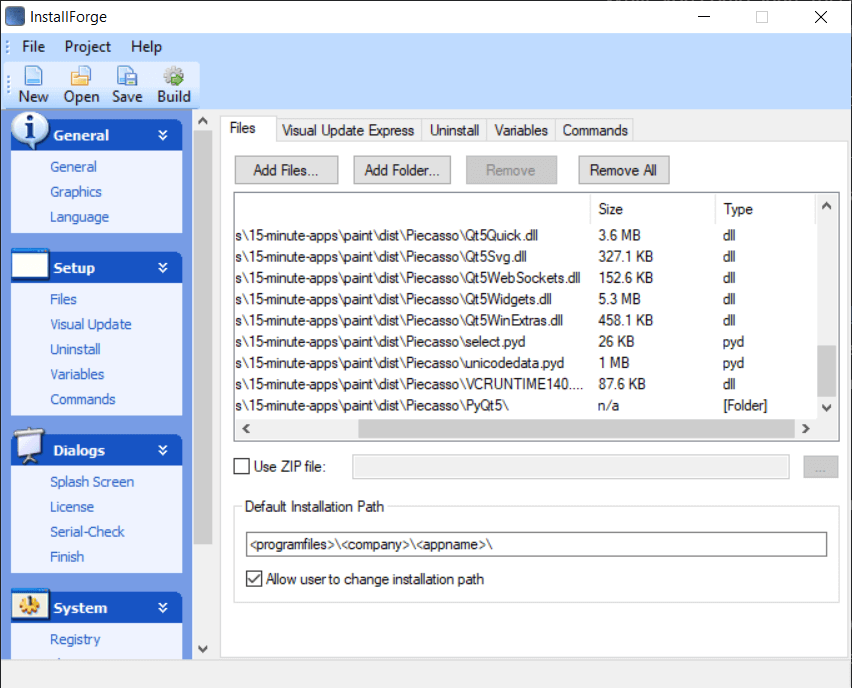Open the Project menu
This screenshot has height=688, width=852.
[x=87, y=47]
